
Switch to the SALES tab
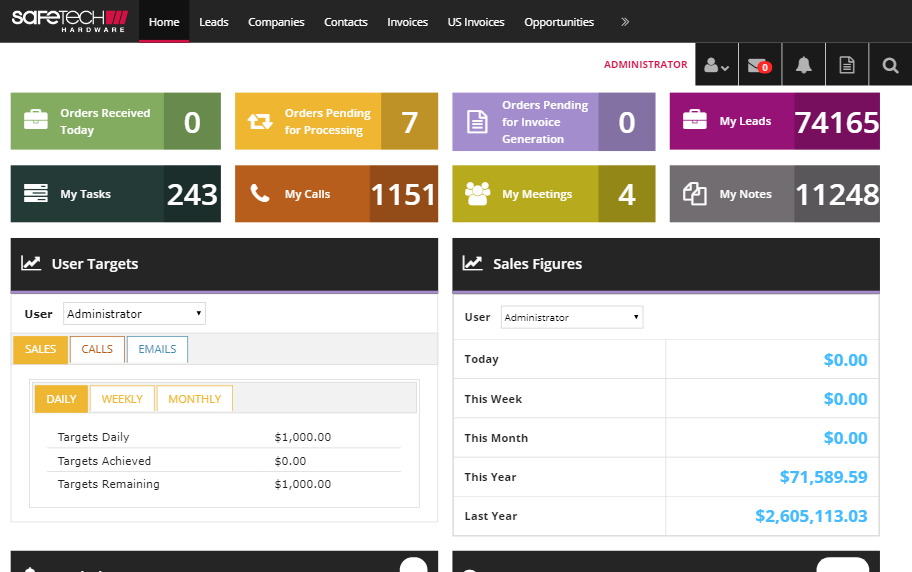40,349
